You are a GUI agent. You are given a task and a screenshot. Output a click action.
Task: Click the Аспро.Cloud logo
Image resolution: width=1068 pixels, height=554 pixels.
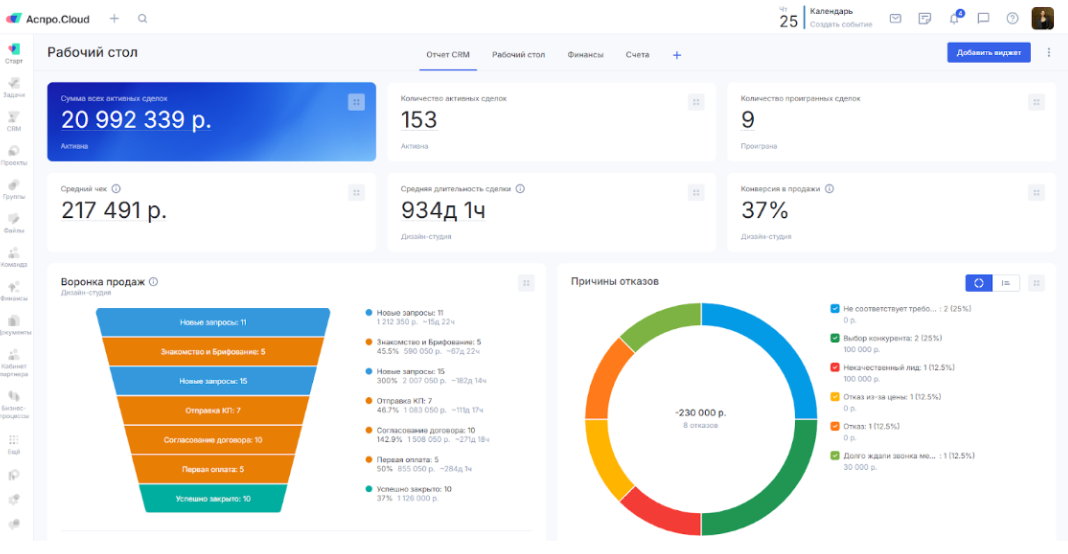pyautogui.click(x=48, y=19)
